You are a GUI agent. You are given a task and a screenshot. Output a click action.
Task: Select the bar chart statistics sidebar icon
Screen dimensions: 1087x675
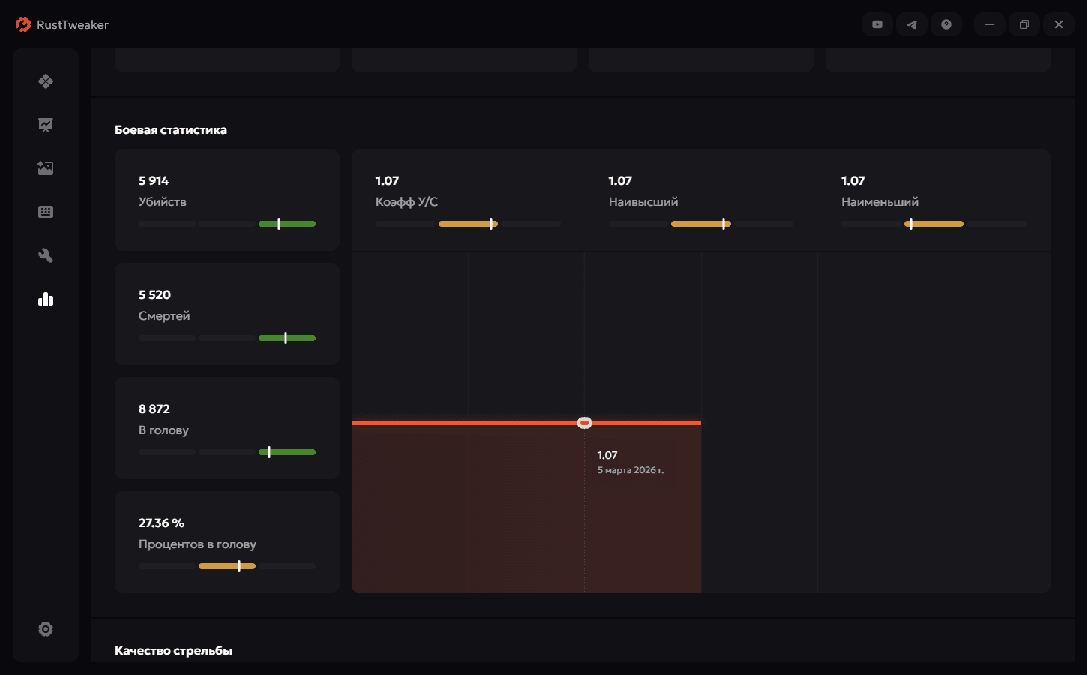[x=45, y=299]
